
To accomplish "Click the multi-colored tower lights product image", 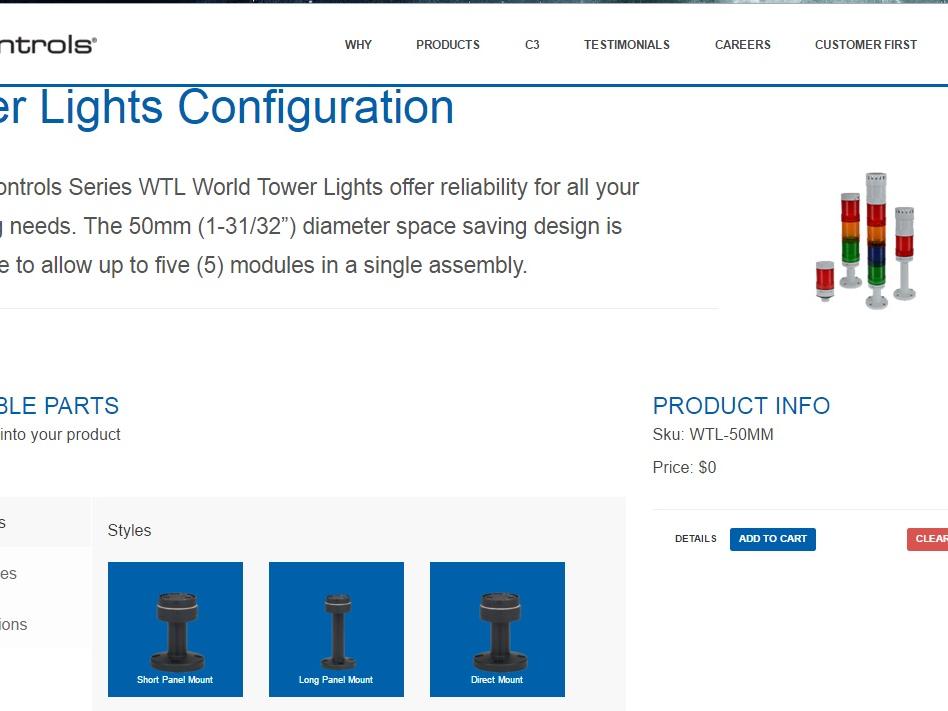I will tap(865, 242).
